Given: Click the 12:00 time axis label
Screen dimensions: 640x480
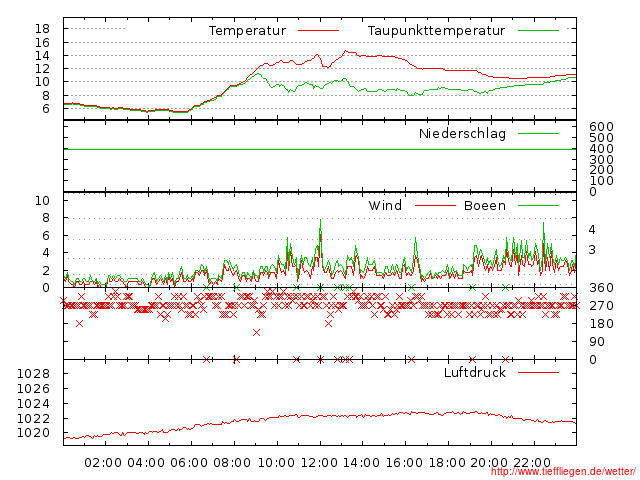Looking at the screenshot, I should (x=319, y=463).
